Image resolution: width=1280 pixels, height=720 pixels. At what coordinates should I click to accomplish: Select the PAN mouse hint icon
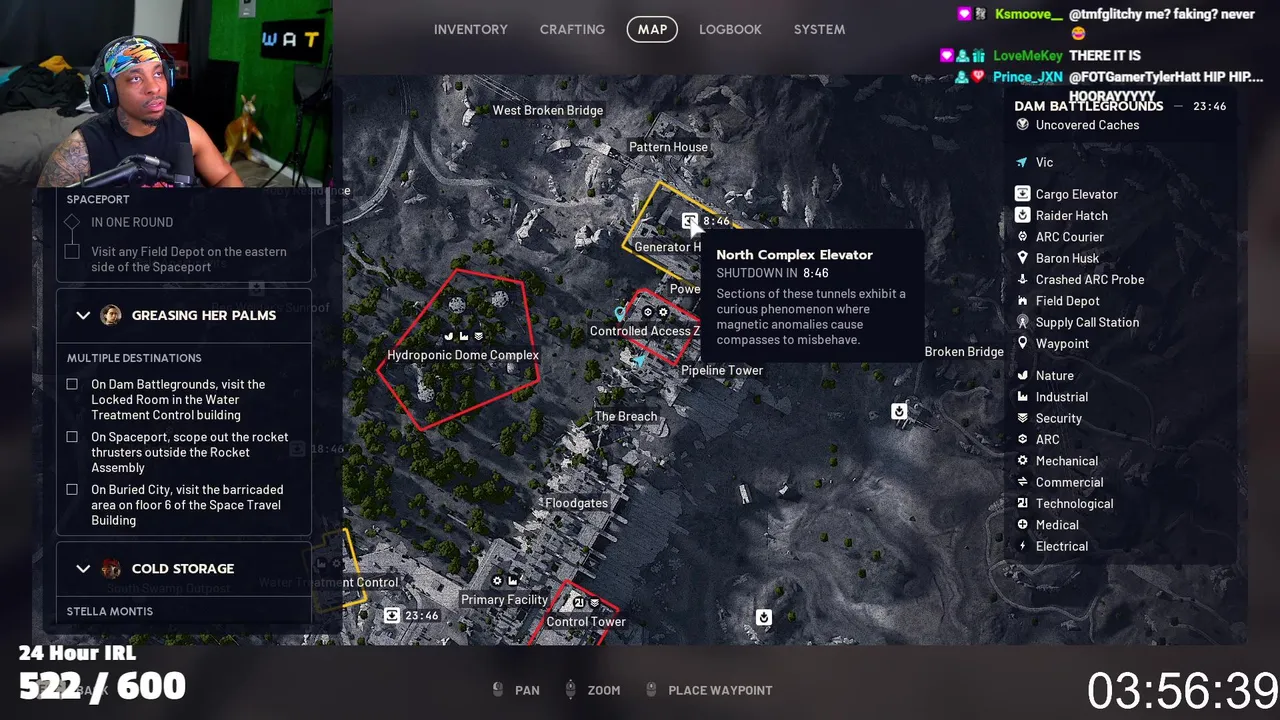[498, 690]
